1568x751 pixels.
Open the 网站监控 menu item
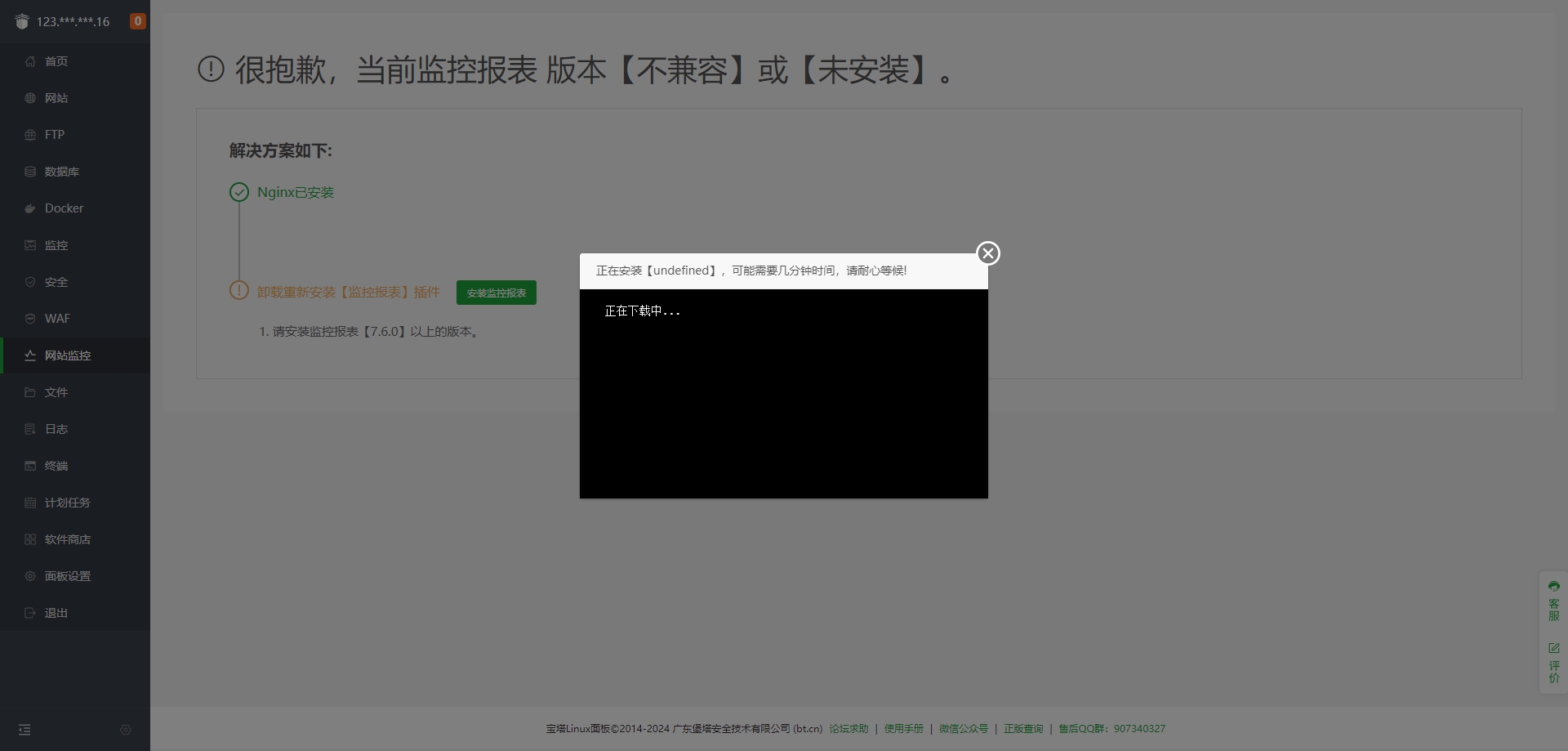75,355
